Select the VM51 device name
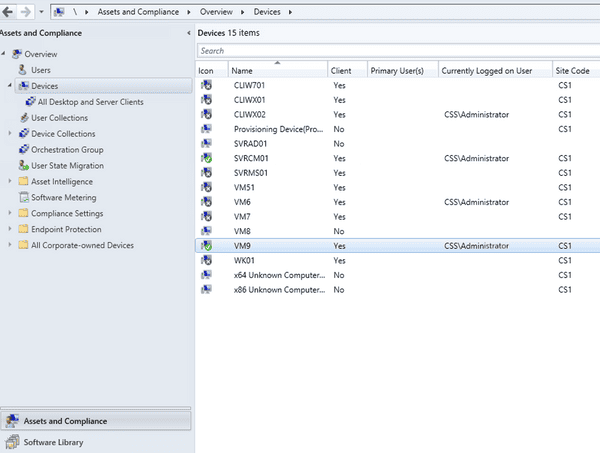Image resolution: width=600 pixels, height=453 pixels. (x=244, y=187)
